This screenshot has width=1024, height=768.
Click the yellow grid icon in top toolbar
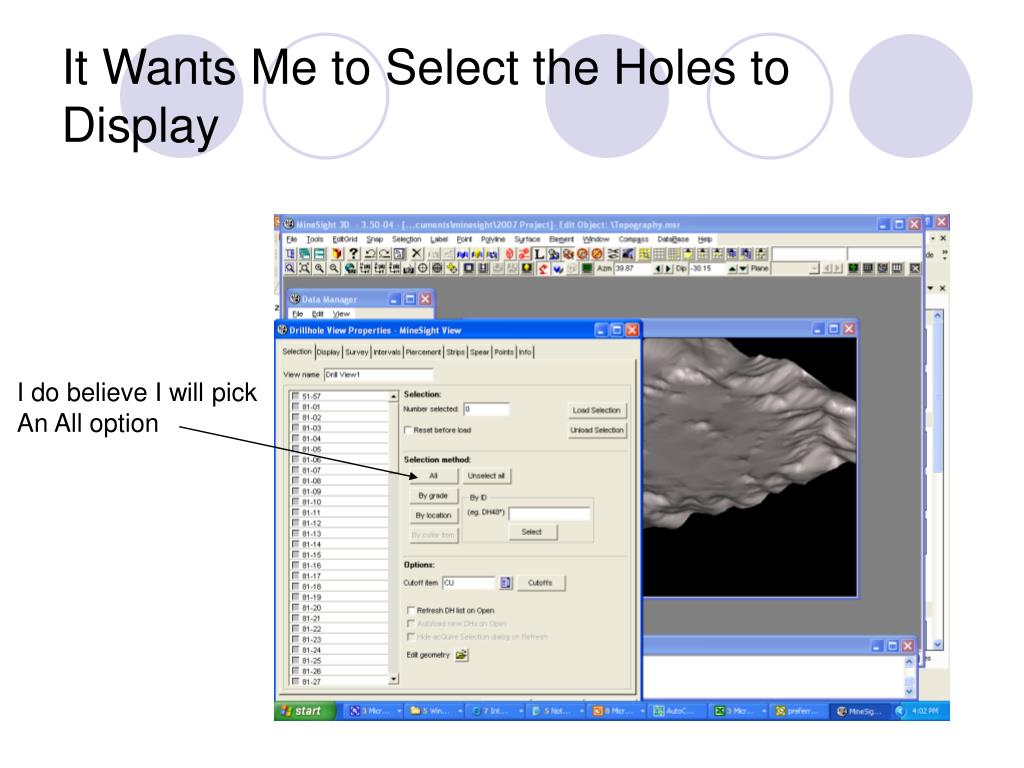click(645, 253)
